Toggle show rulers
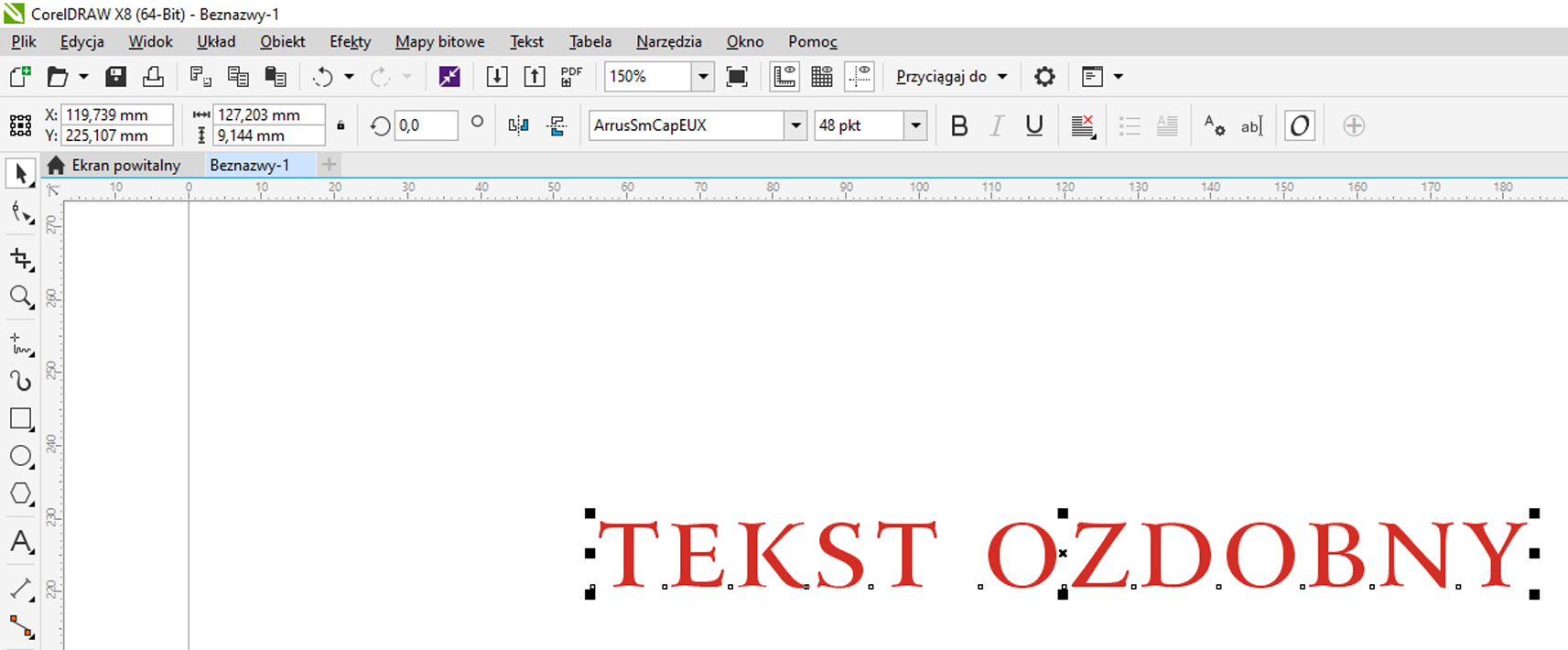 tap(784, 77)
